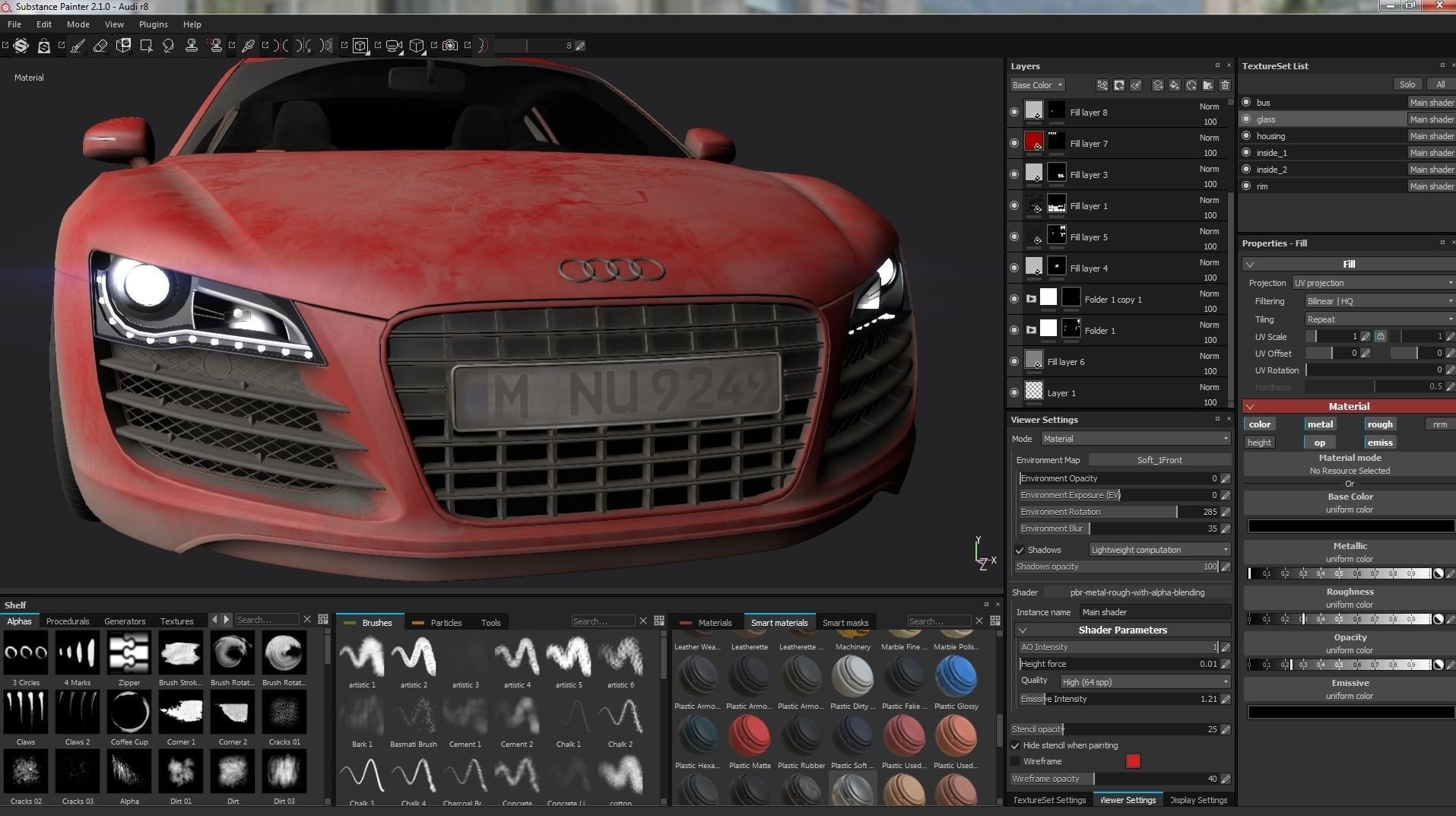The height and width of the screenshot is (816, 1456).
Task: Open the Plugins menu
Action: coord(153,24)
